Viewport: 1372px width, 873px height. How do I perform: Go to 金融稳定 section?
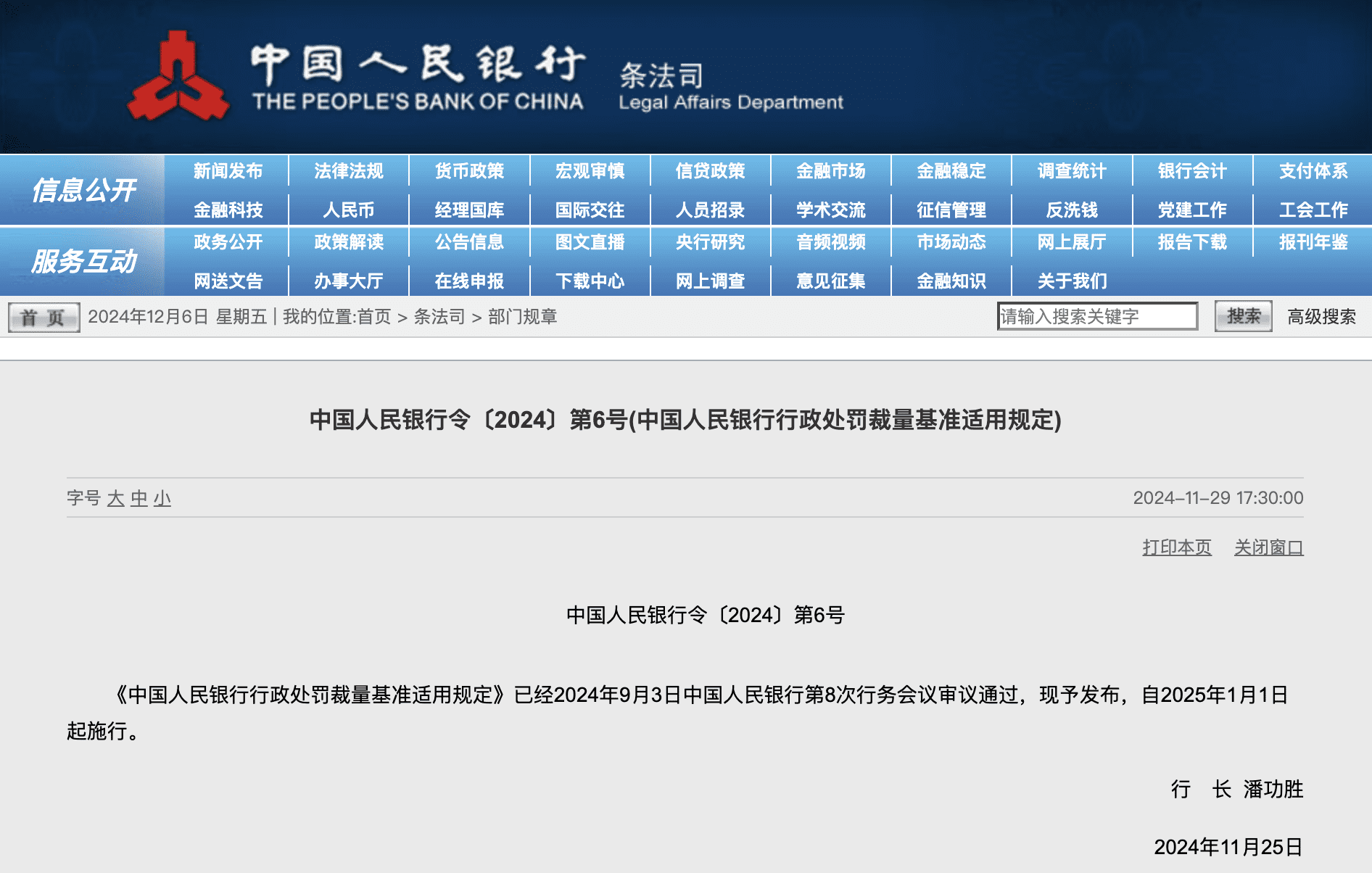tap(951, 171)
